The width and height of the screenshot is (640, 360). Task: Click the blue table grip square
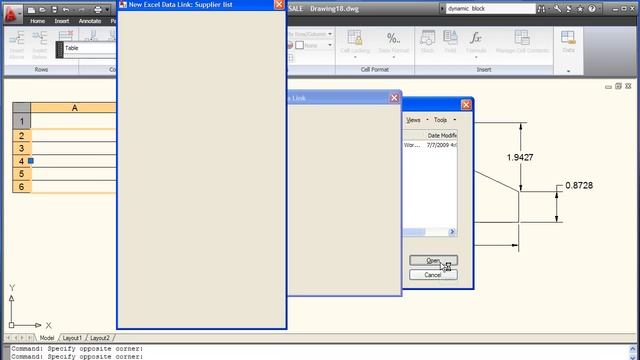click(x=31, y=161)
